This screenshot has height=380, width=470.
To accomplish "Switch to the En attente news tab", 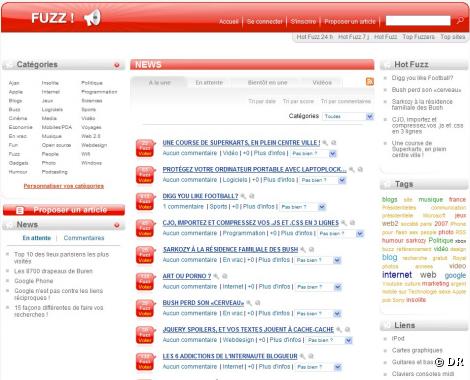I will tap(209, 83).
